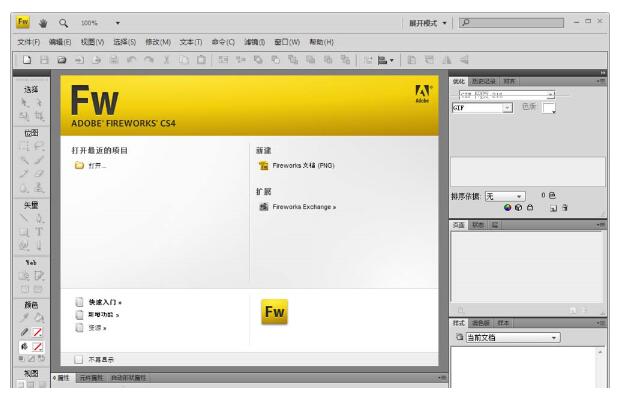Switch to the History tab in the top panel
627x406 pixels.
point(483,82)
